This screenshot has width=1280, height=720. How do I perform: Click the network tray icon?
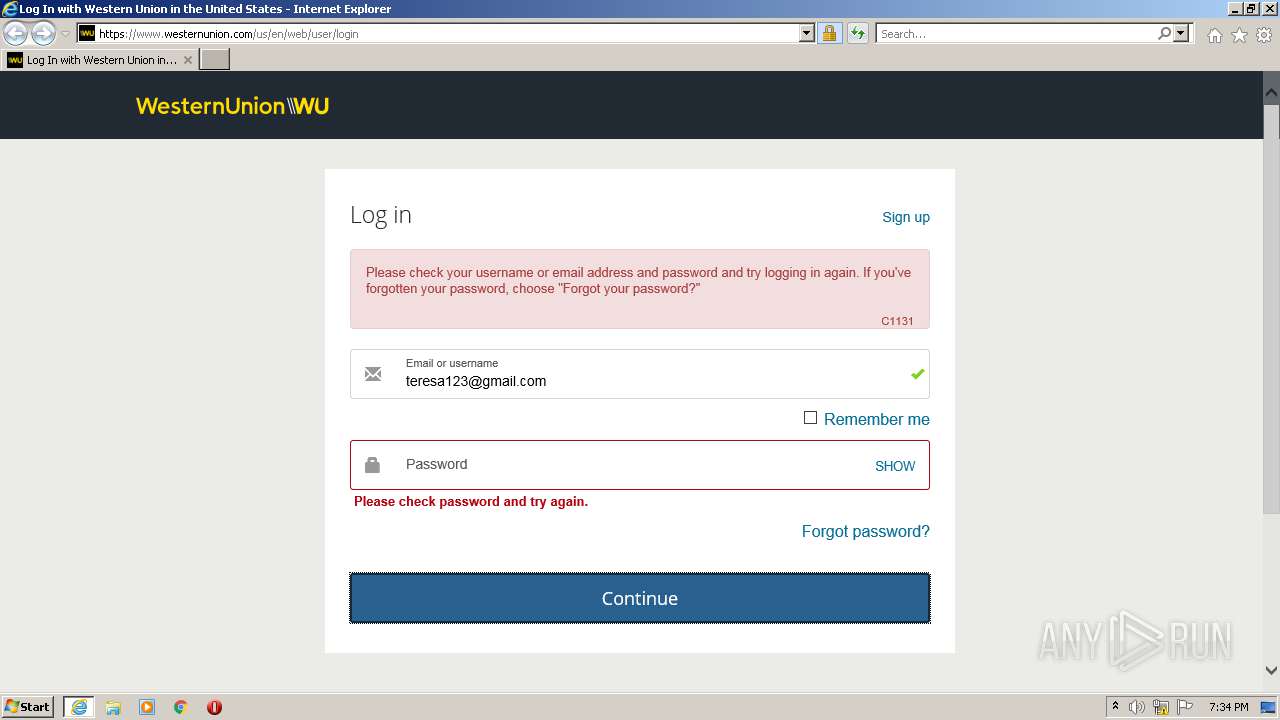[1161, 707]
